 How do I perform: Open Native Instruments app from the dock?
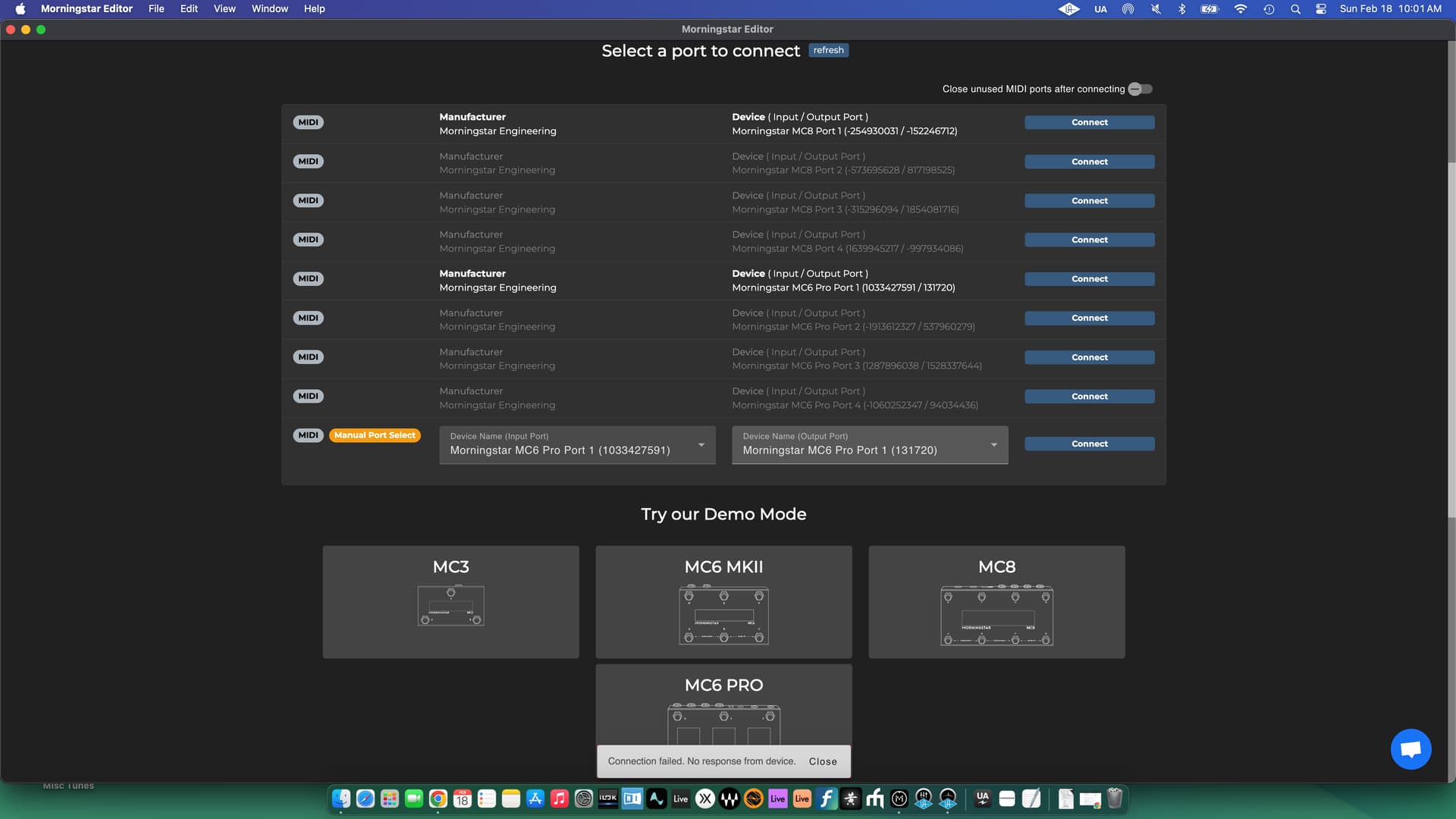click(x=632, y=799)
